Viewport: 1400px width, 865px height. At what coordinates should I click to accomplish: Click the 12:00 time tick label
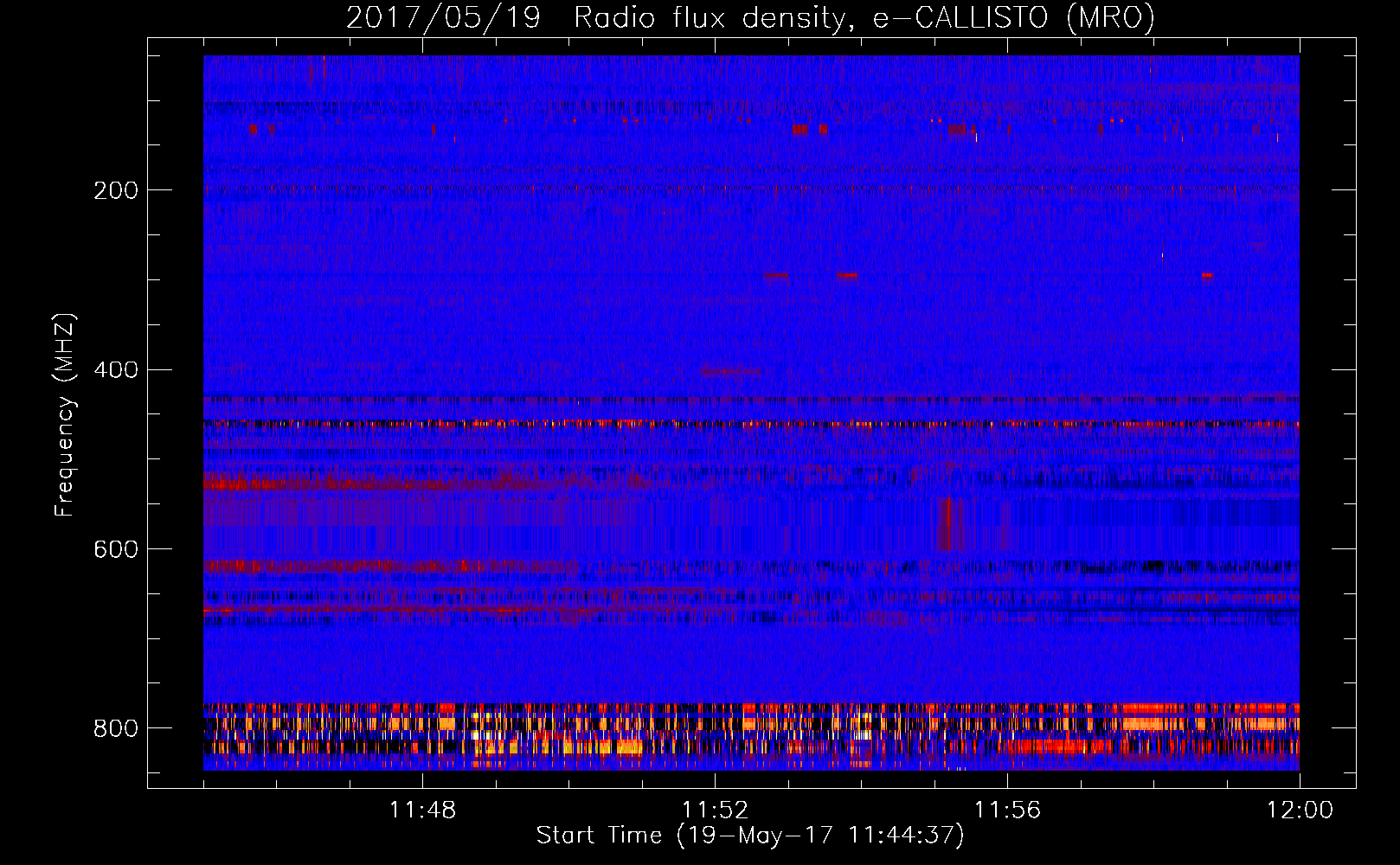(1300, 811)
